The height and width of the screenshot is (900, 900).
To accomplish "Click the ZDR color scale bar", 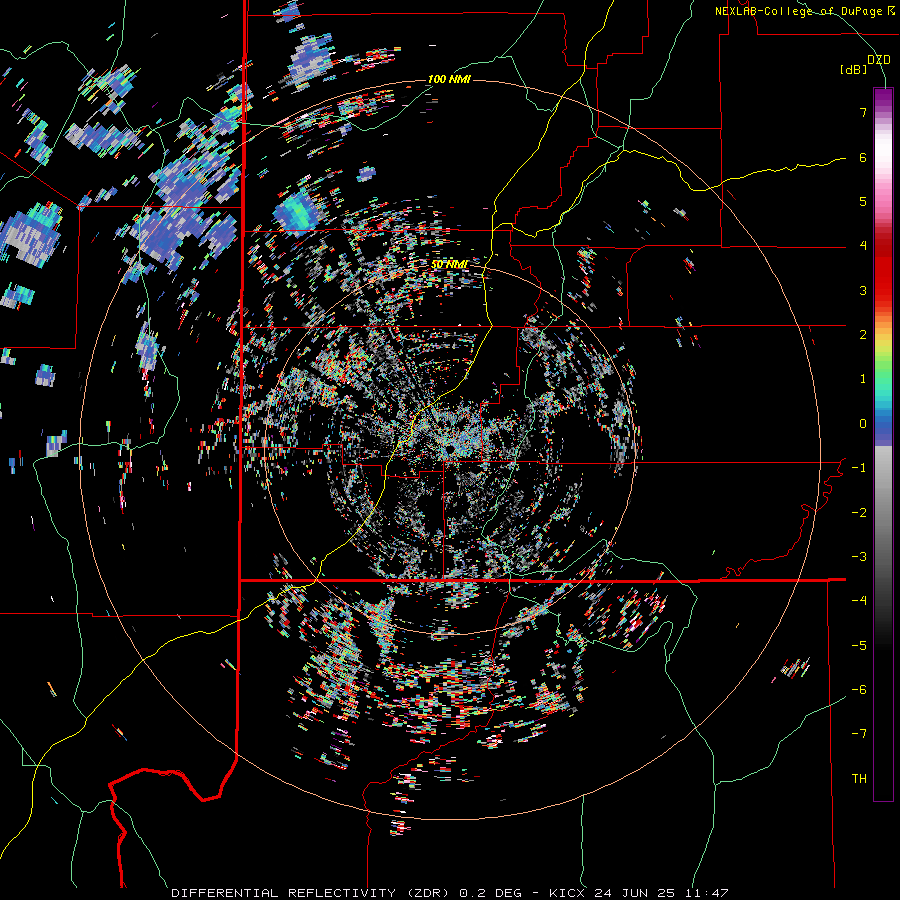I will (883, 444).
